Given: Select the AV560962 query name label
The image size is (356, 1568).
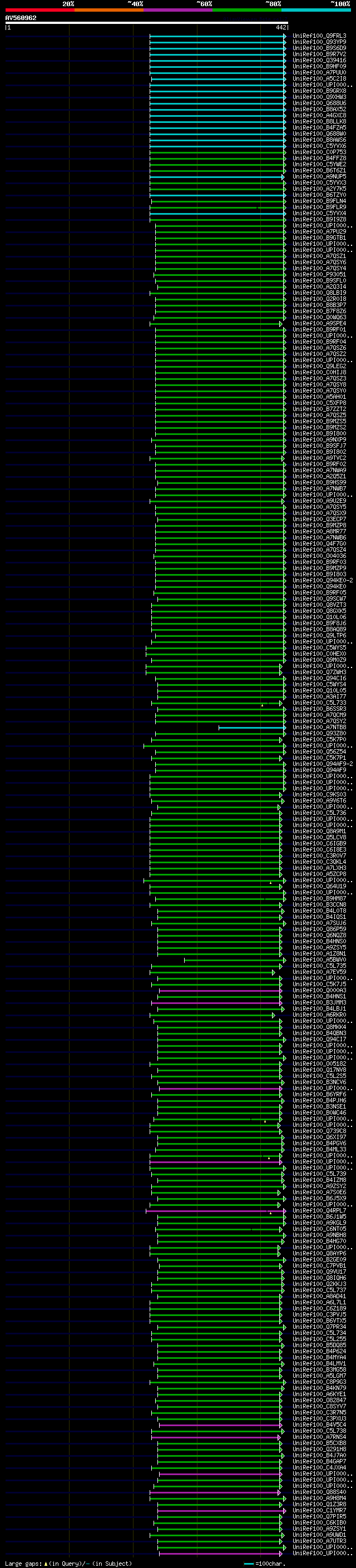Looking at the screenshot, I should [x=21, y=18].
